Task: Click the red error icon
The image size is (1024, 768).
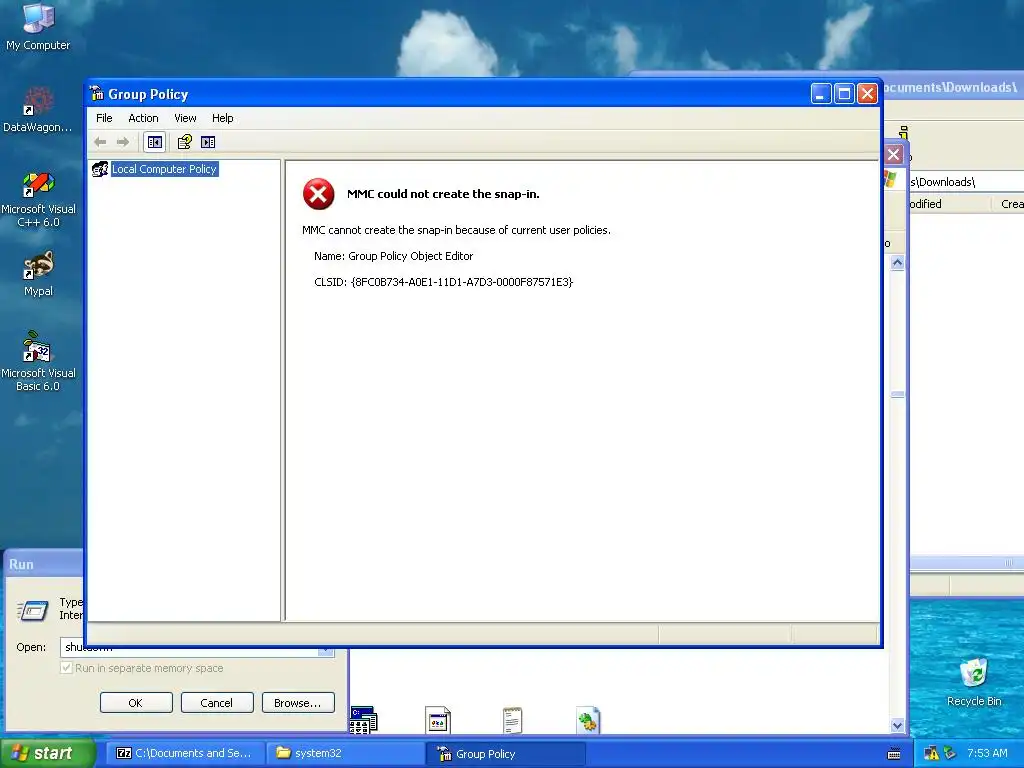Action: point(319,194)
